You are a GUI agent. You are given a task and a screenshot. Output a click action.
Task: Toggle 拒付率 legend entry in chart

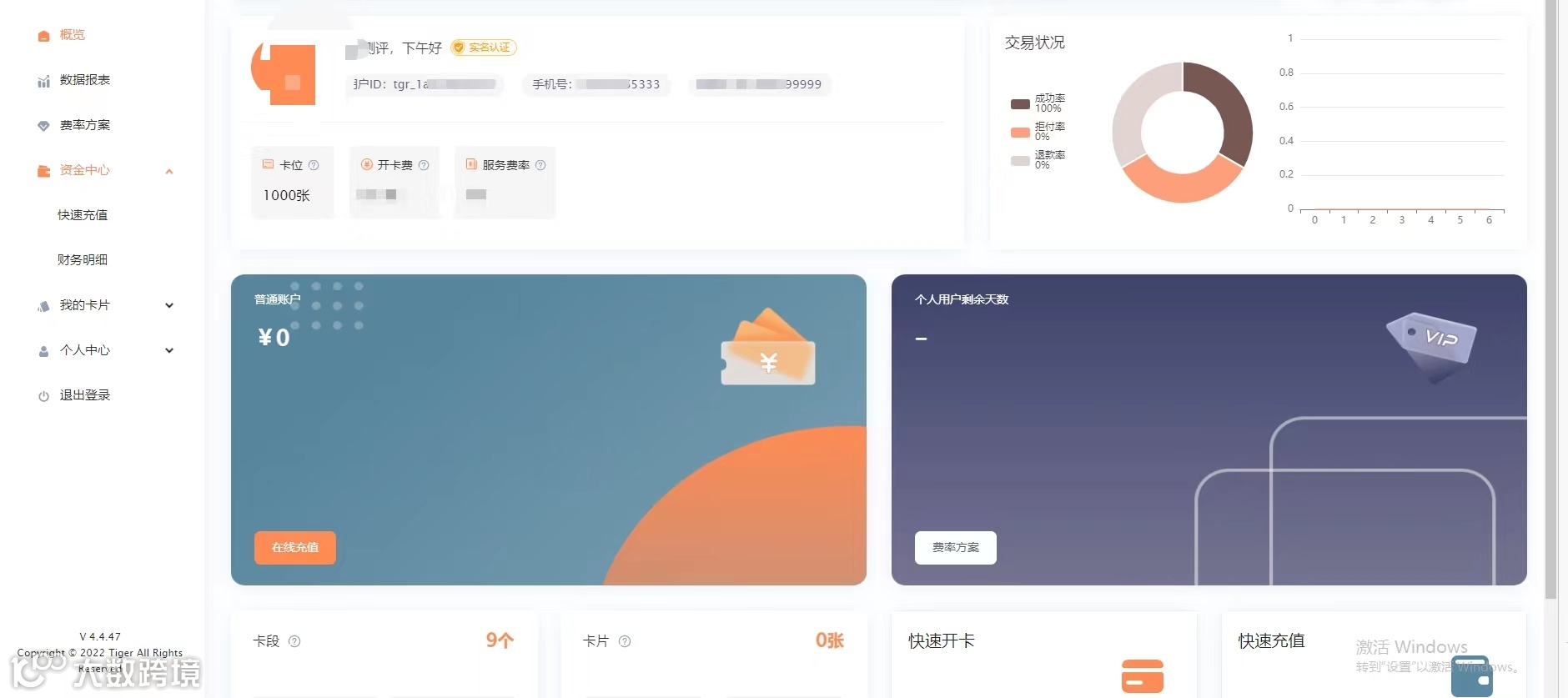pyautogui.click(x=1038, y=132)
